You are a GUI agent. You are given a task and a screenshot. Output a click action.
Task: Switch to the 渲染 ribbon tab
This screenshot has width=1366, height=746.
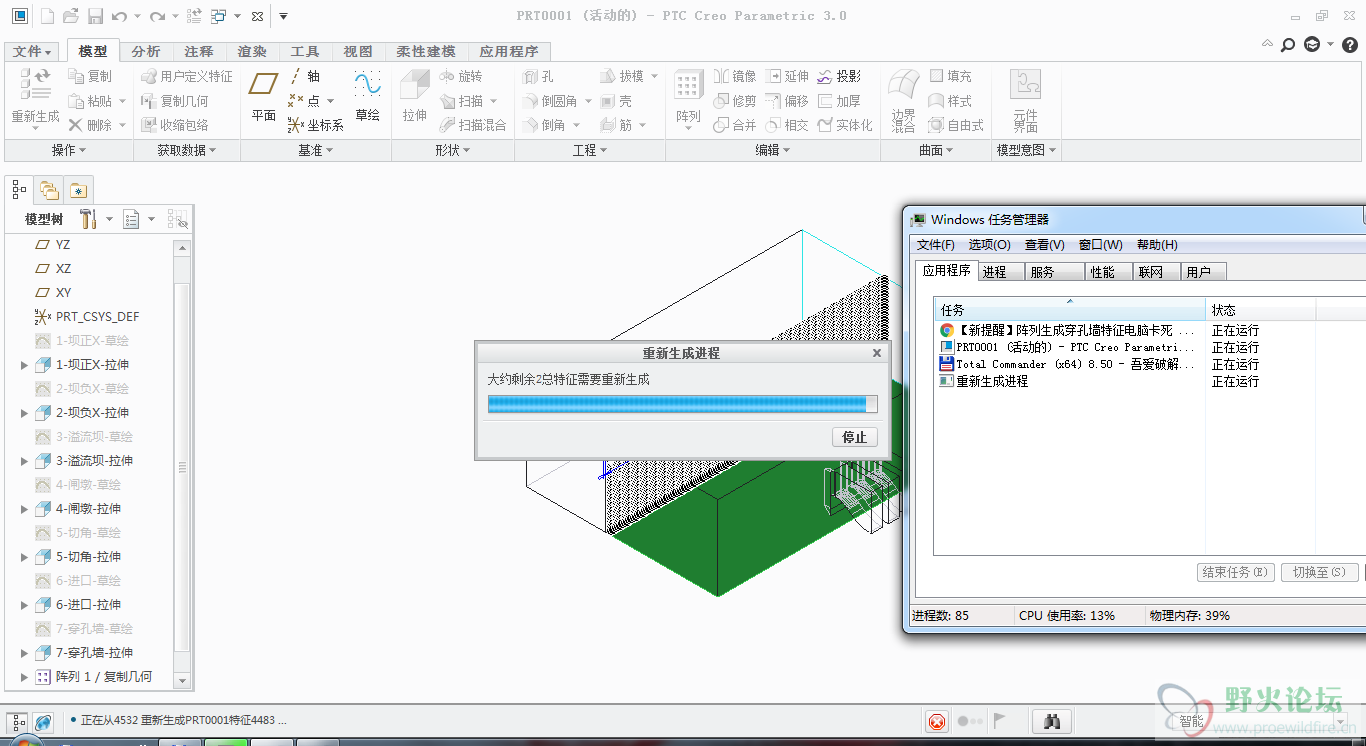(x=252, y=51)
